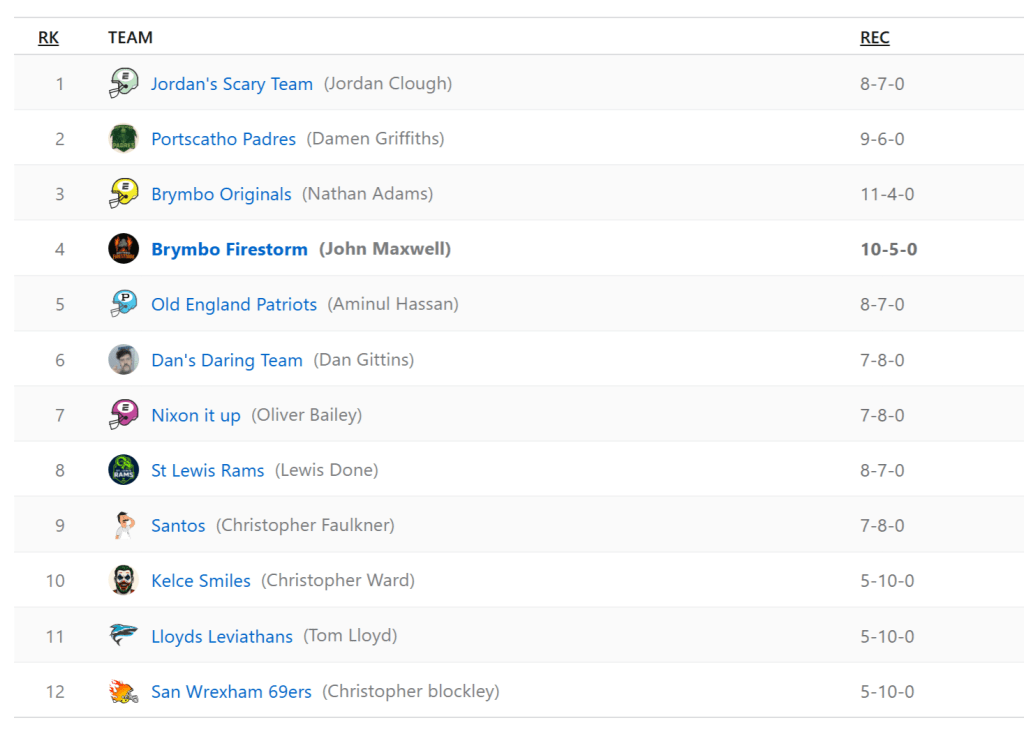Click Old England Patriots helmet icon

[x=123, y=304]
